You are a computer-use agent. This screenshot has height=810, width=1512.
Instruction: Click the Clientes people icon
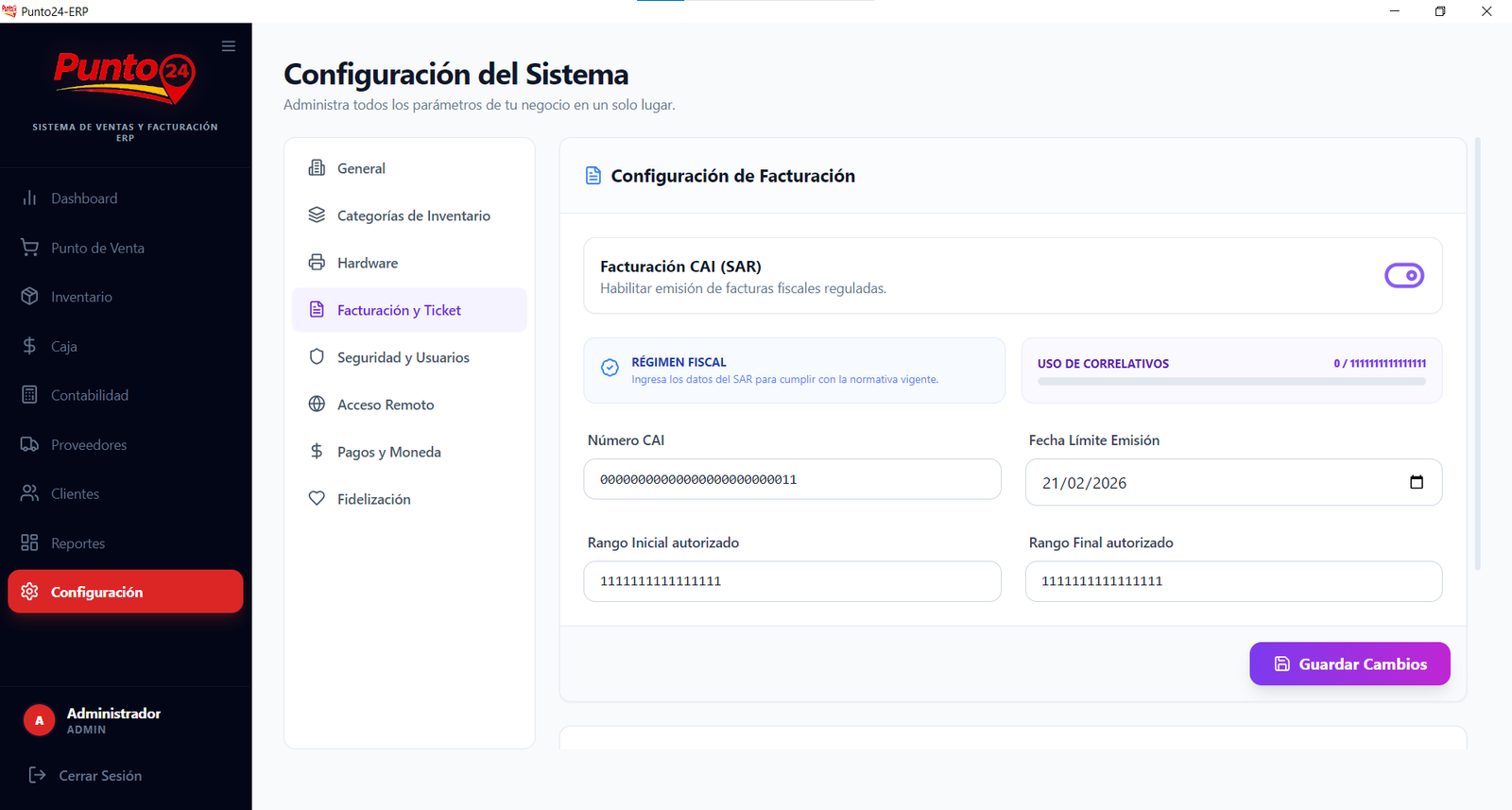pyautogui.click(x=30, y=493)
